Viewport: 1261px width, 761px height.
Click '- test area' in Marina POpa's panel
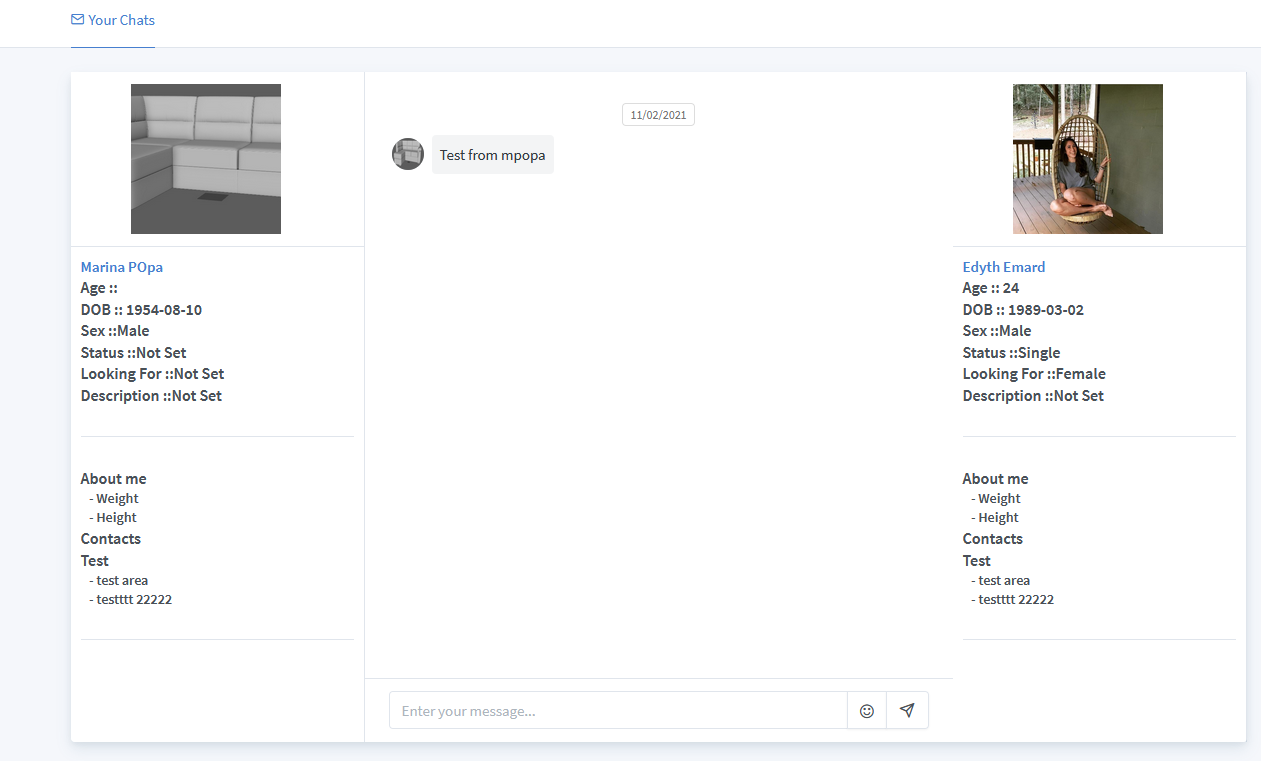tap(119, 581)
